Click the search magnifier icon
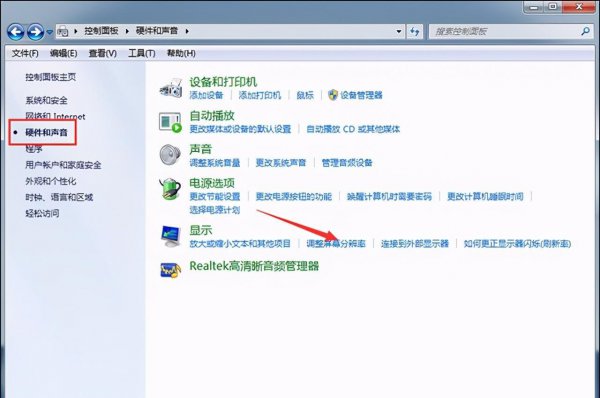600x398 pixels. coord(585,31)
